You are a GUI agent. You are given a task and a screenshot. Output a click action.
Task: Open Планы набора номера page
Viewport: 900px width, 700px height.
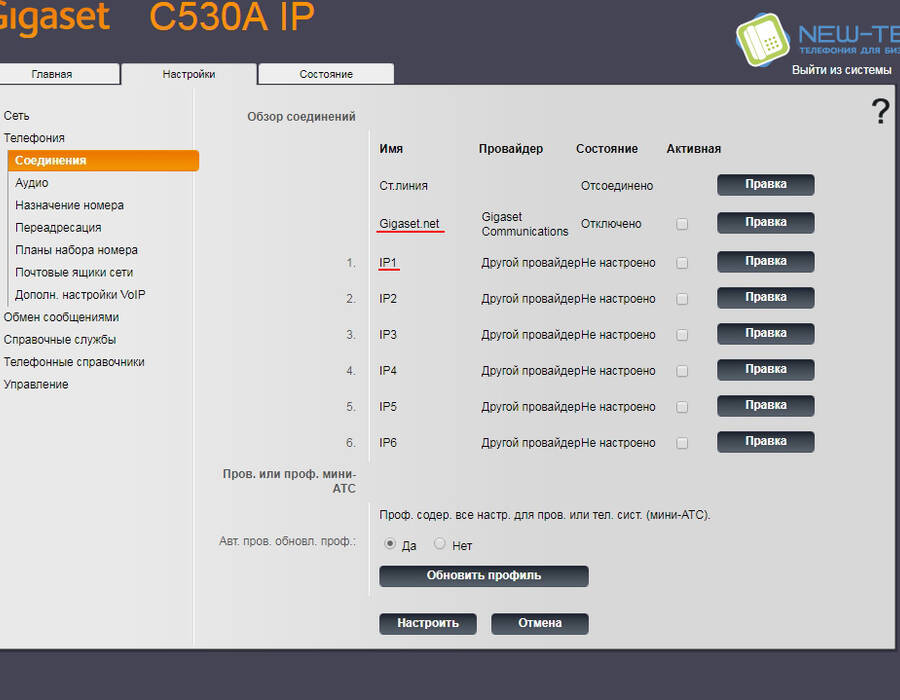click(76, 250)
